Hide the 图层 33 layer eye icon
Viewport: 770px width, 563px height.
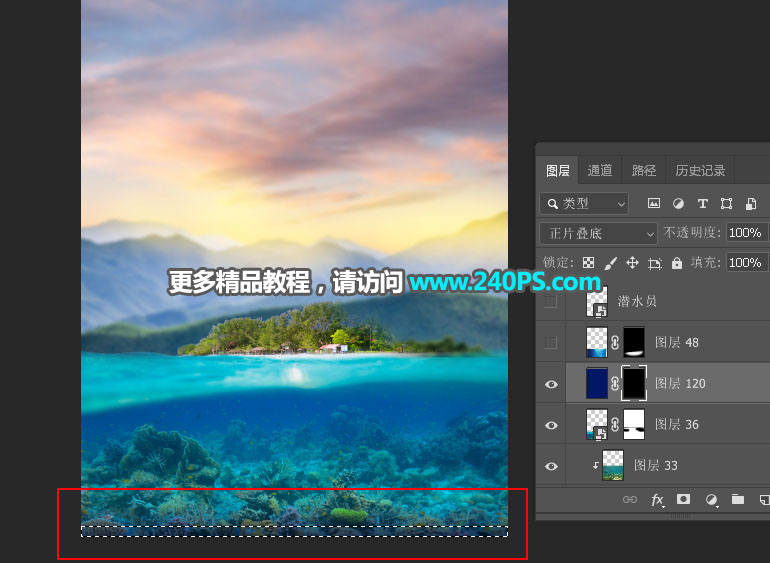click(551, 466)
